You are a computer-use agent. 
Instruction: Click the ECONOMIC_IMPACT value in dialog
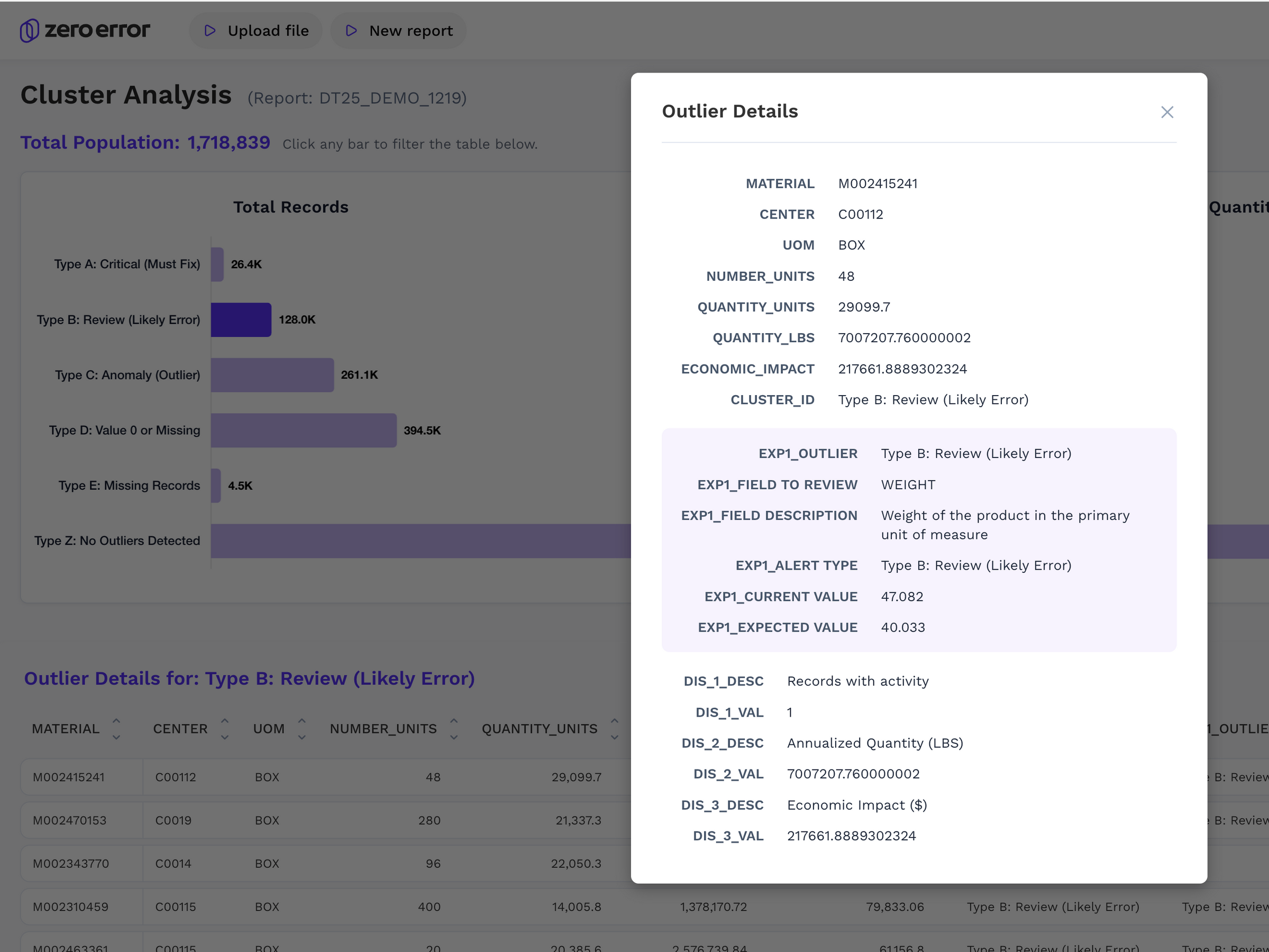(x=902, y=369)
